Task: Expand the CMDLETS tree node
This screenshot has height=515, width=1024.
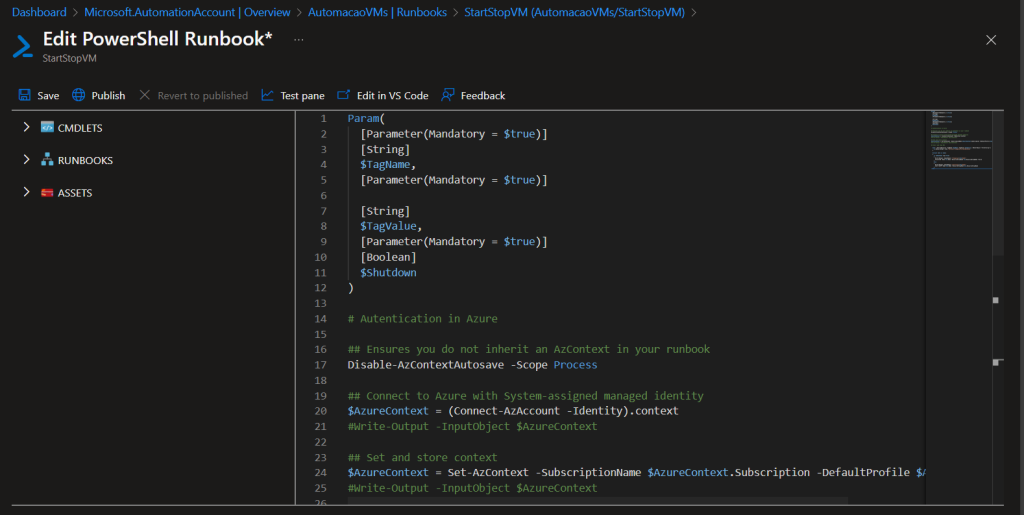Action: (26, 128)
